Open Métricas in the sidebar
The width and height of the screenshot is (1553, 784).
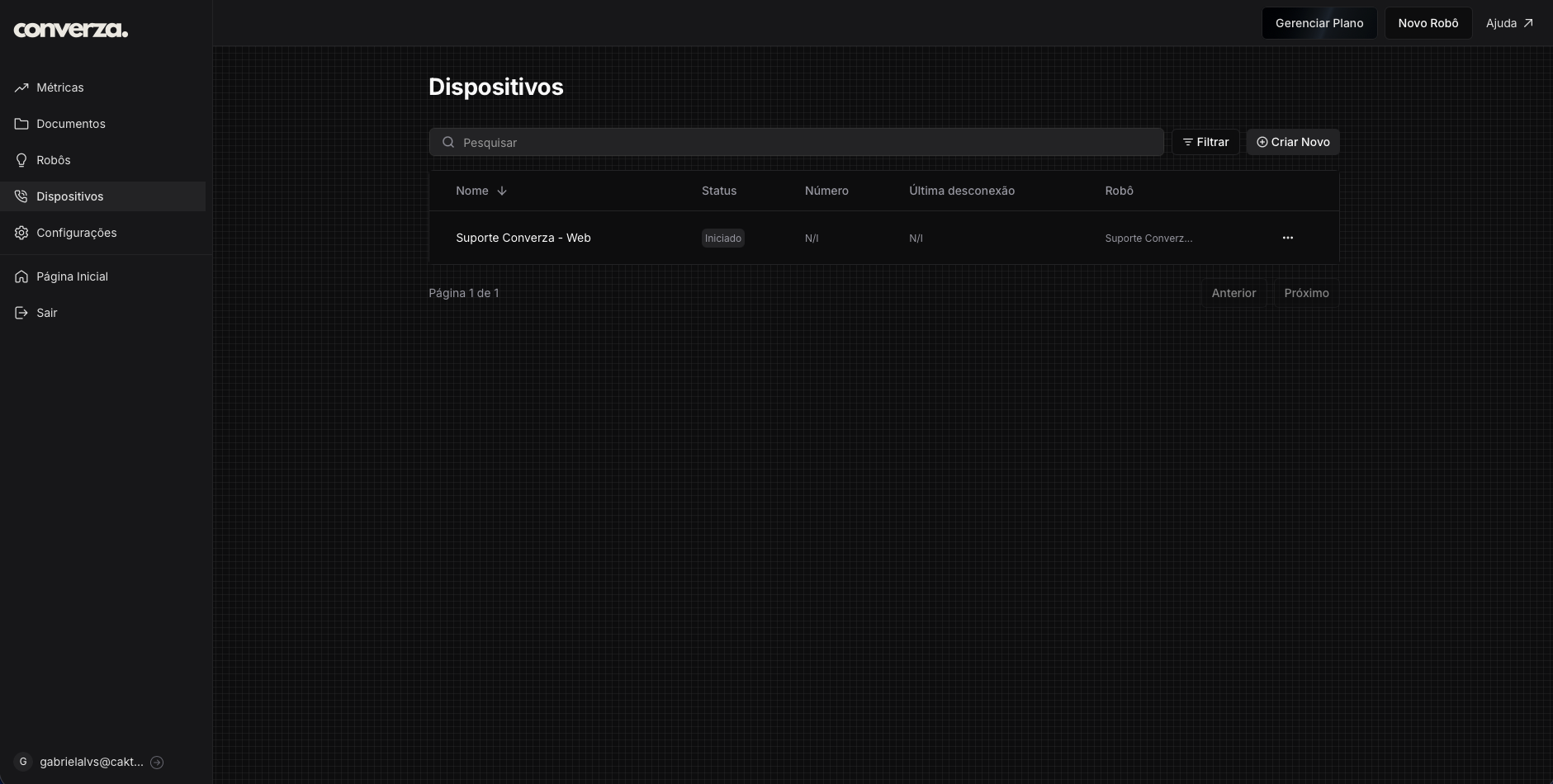[x=102, y=87]
